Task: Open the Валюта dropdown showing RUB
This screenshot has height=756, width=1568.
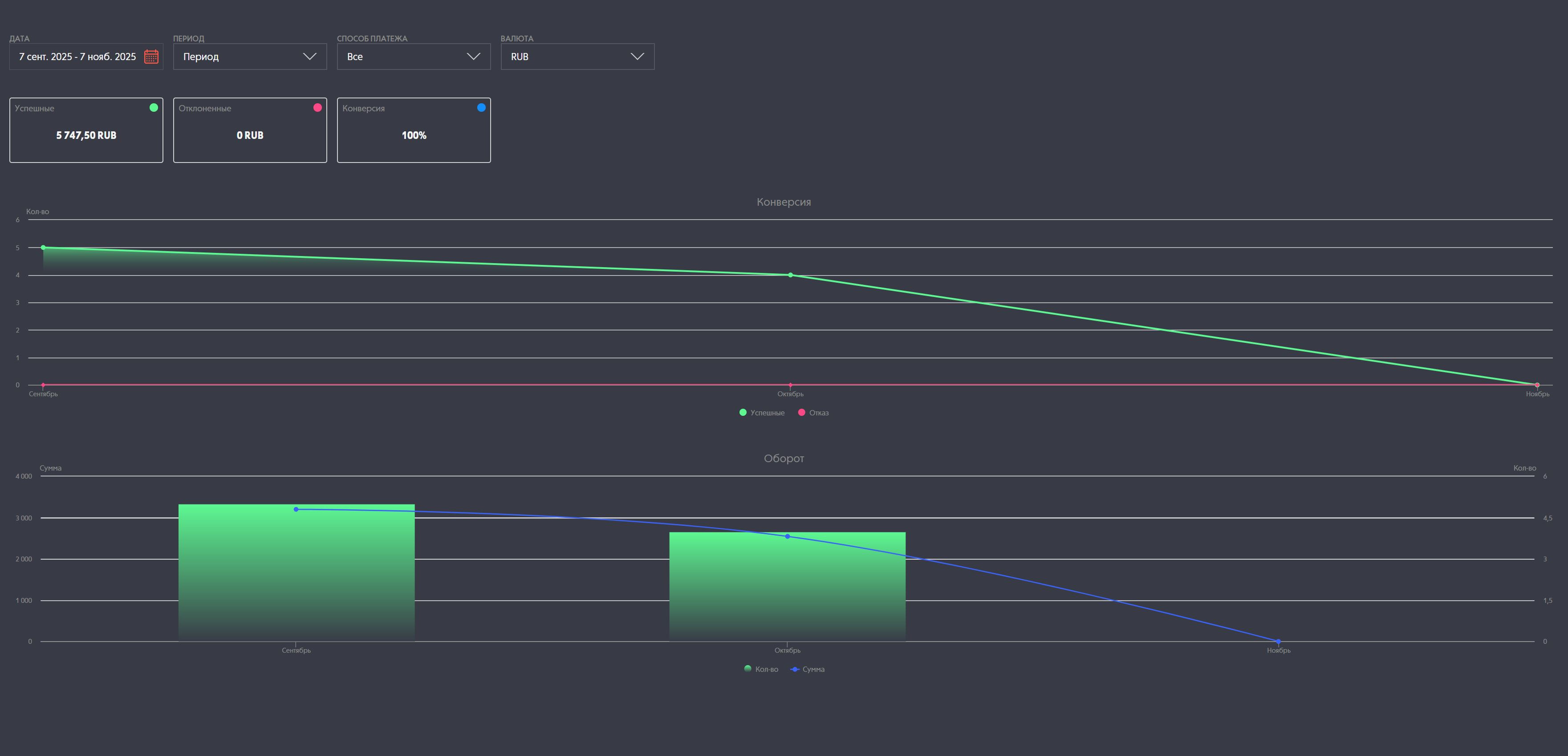Action: click(x=577, y=57)
